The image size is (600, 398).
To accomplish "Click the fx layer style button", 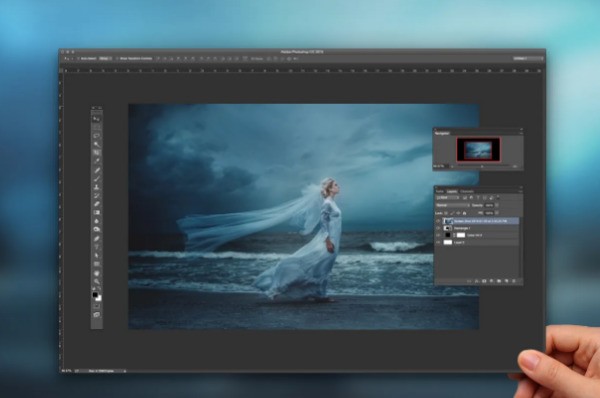I will (477, 281).
